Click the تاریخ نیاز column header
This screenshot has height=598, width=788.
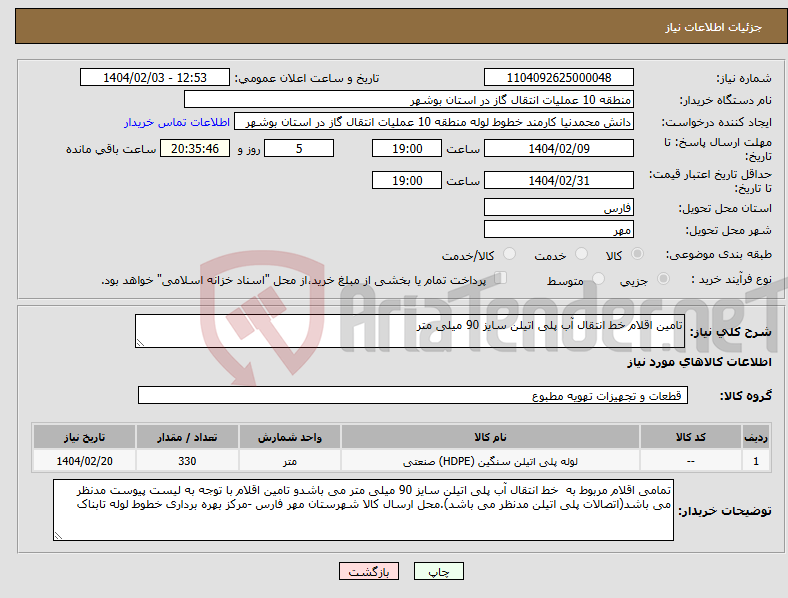tap(84, 437)
